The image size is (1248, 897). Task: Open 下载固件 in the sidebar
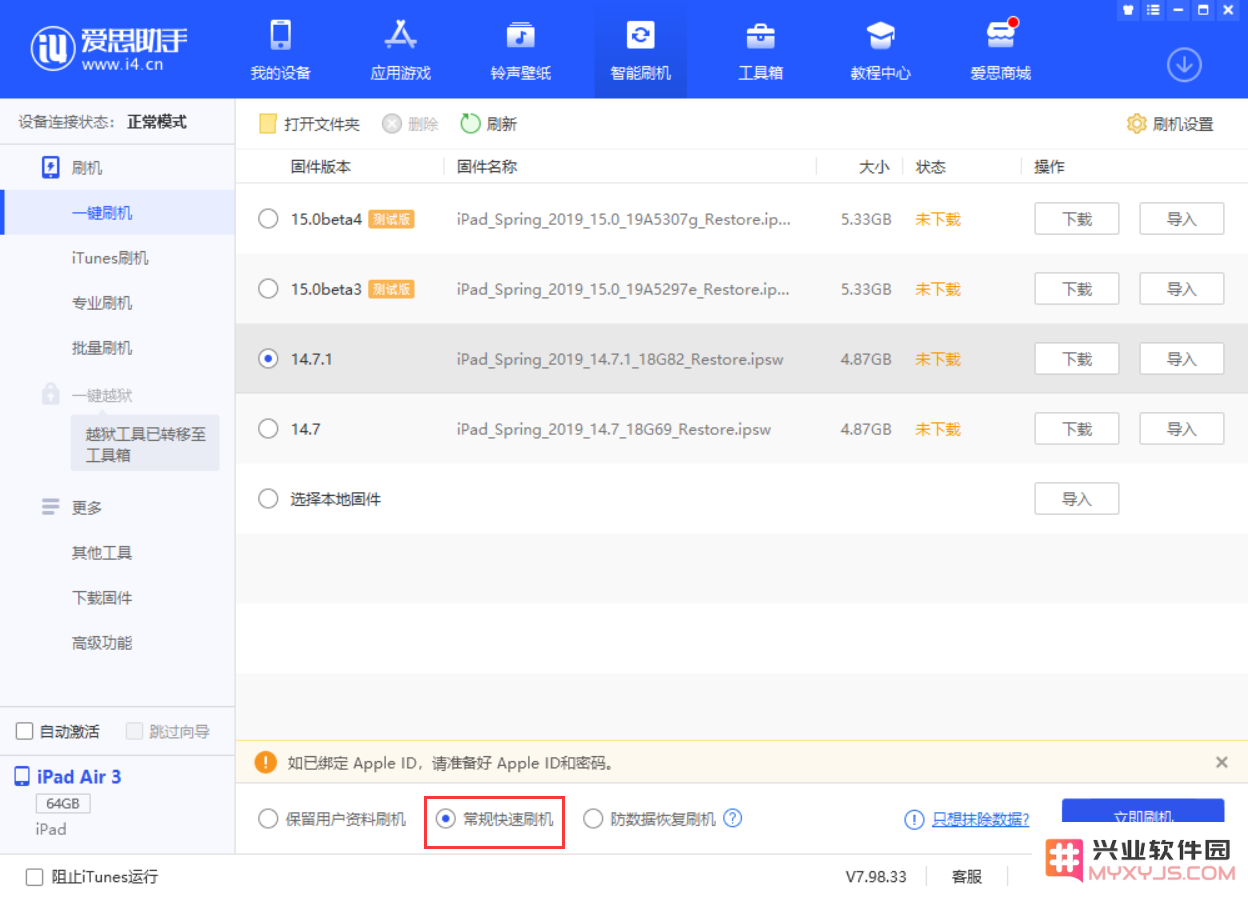coord(102,598)
